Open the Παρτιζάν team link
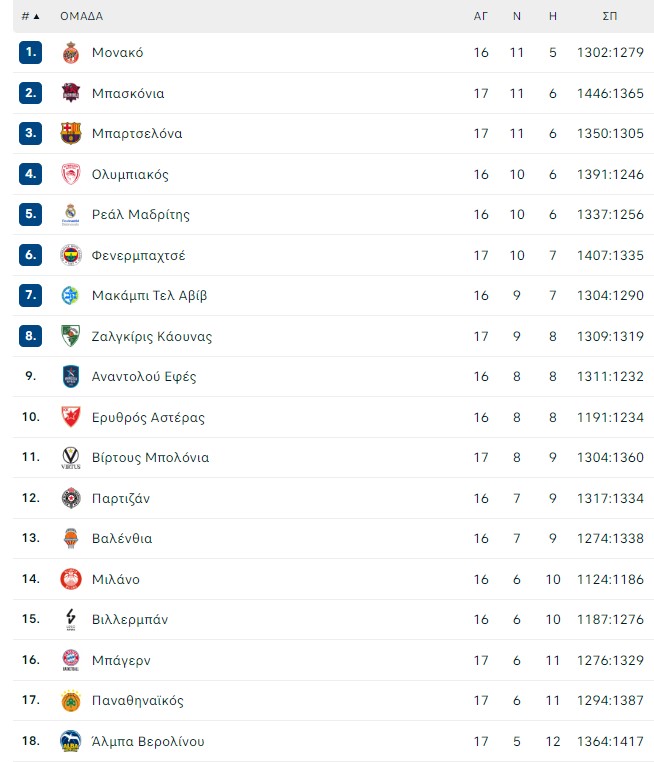 pyautogui.click(x=121, y=498)
